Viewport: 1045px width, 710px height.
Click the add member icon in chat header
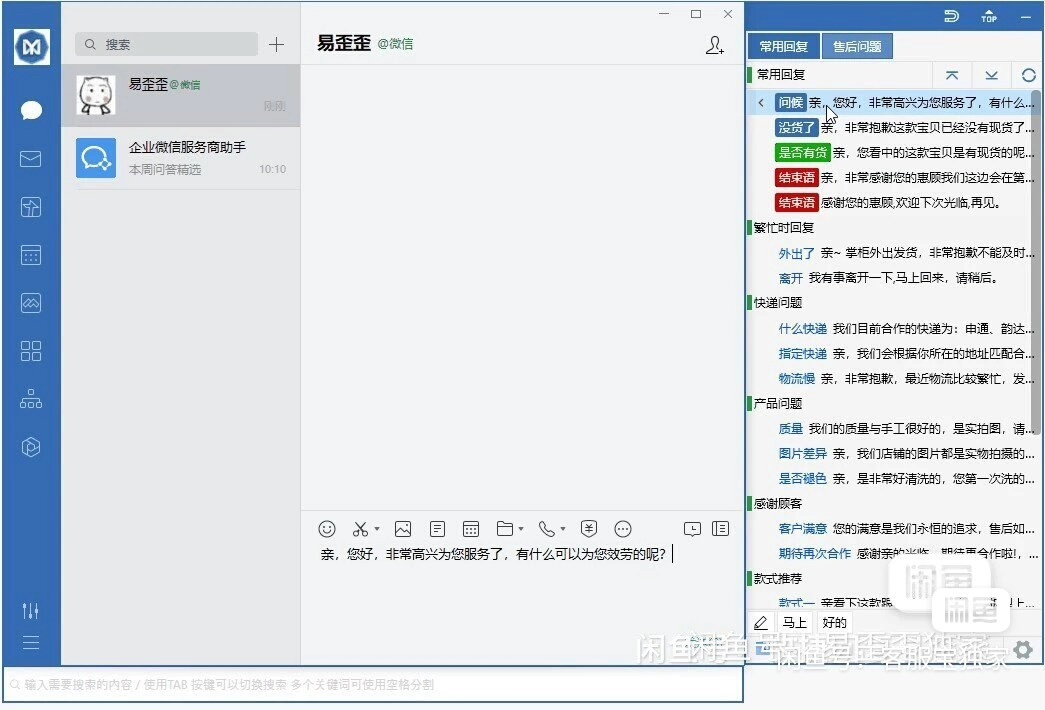click(x=714, y=45)
